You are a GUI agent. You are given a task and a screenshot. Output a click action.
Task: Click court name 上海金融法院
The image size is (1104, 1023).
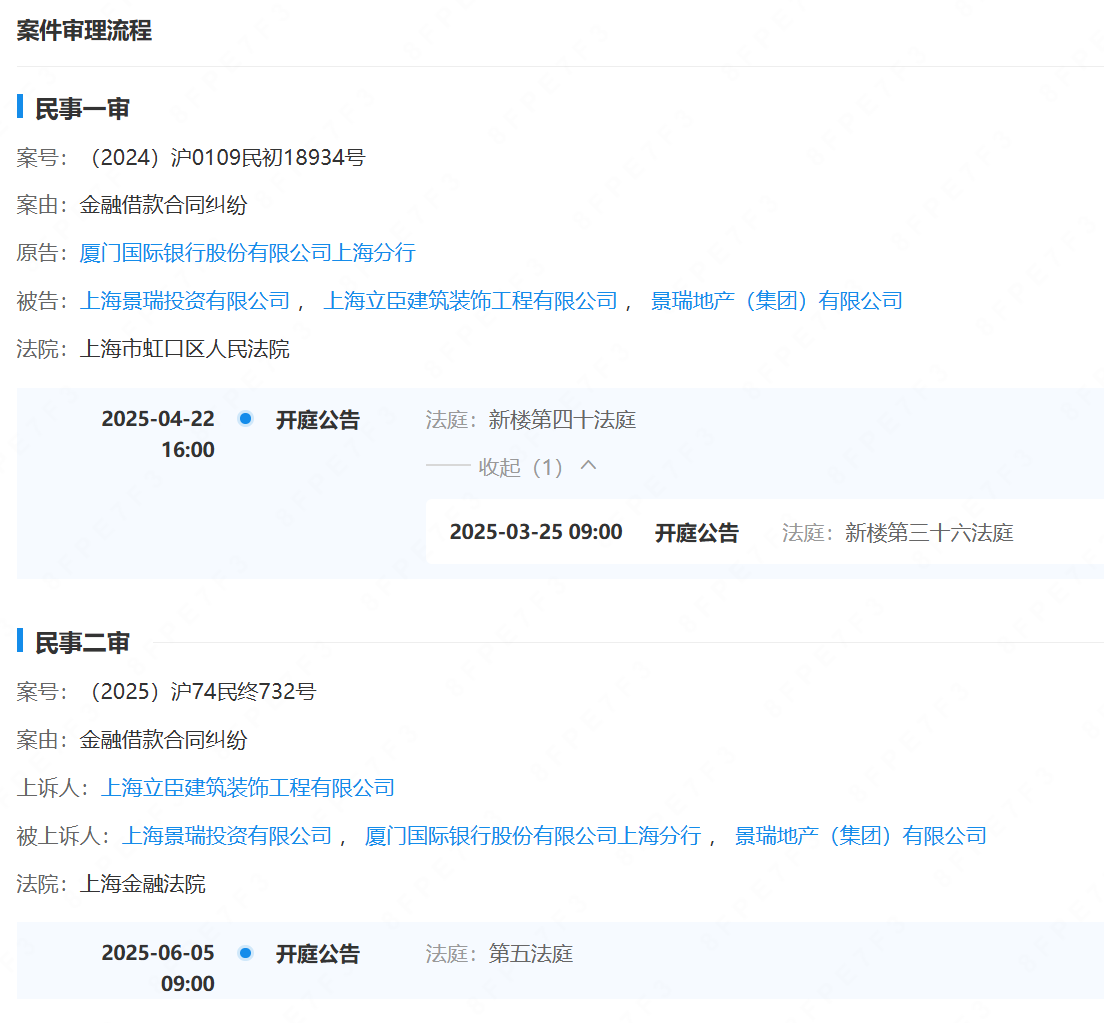click(142, 883)
